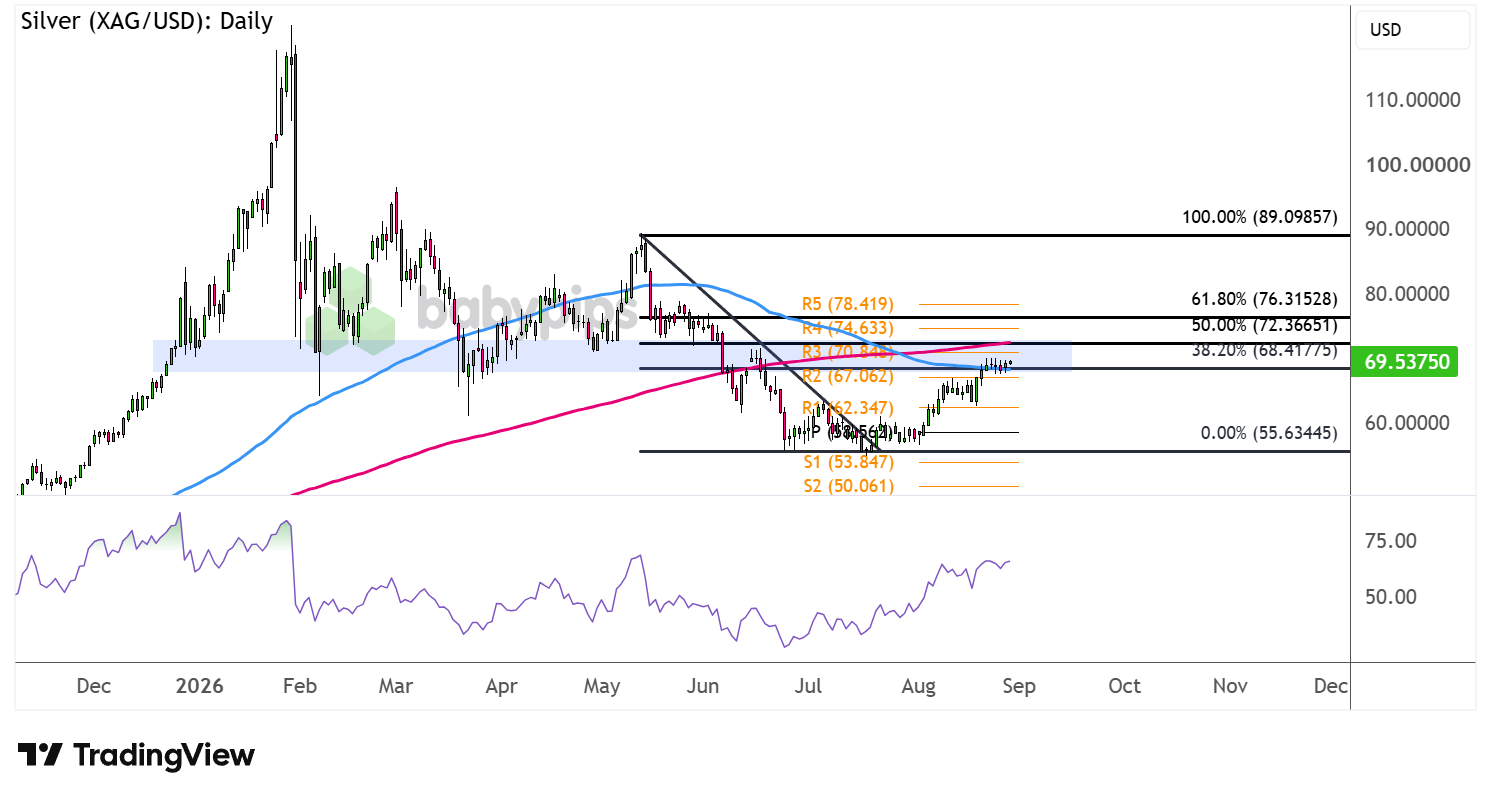Click the Aug label on the time axis

pyautogui.click(x=919, y=686)
